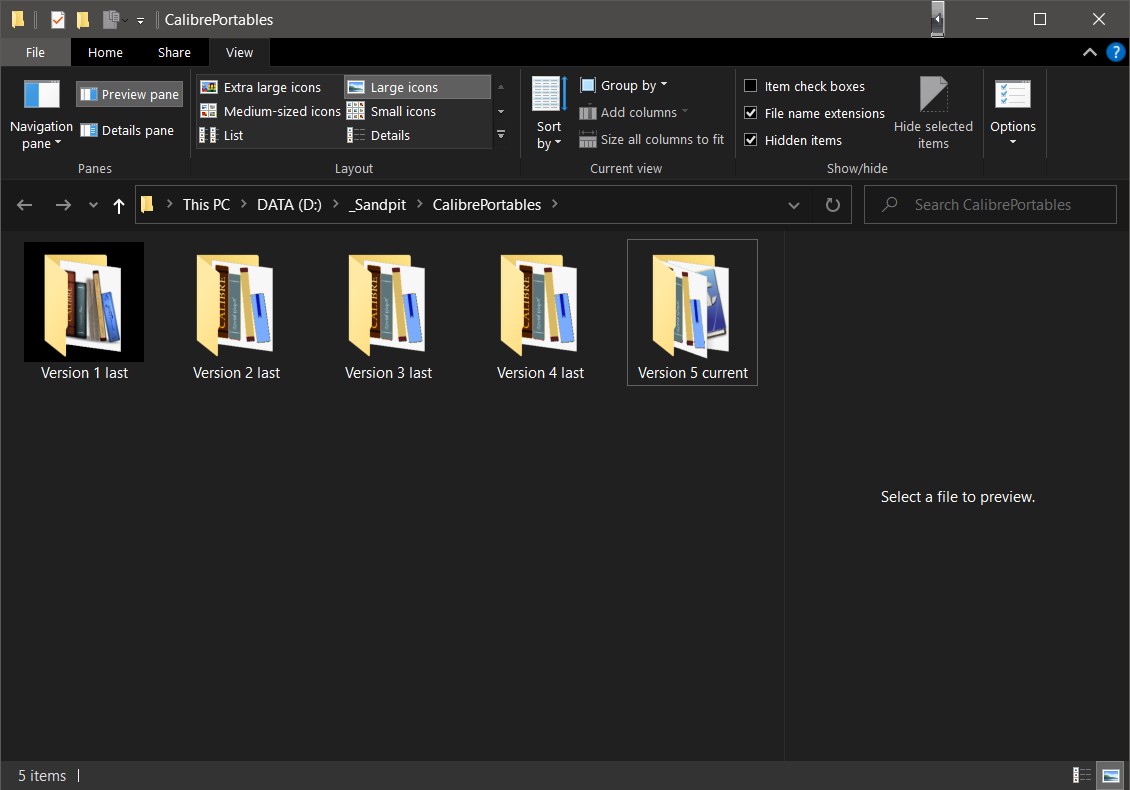The height and width of the screenshot is (790, 1130).
Task: Click Hide selected items button
Action: point(933,113)
